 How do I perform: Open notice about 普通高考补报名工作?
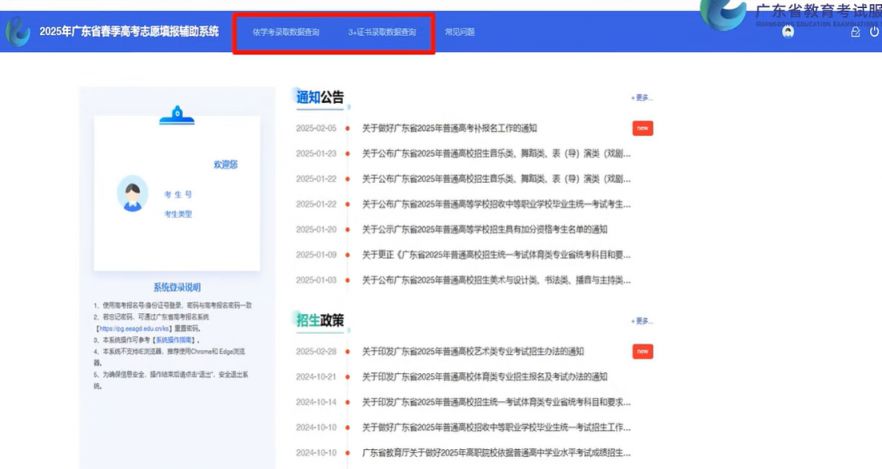coord(449,128)
